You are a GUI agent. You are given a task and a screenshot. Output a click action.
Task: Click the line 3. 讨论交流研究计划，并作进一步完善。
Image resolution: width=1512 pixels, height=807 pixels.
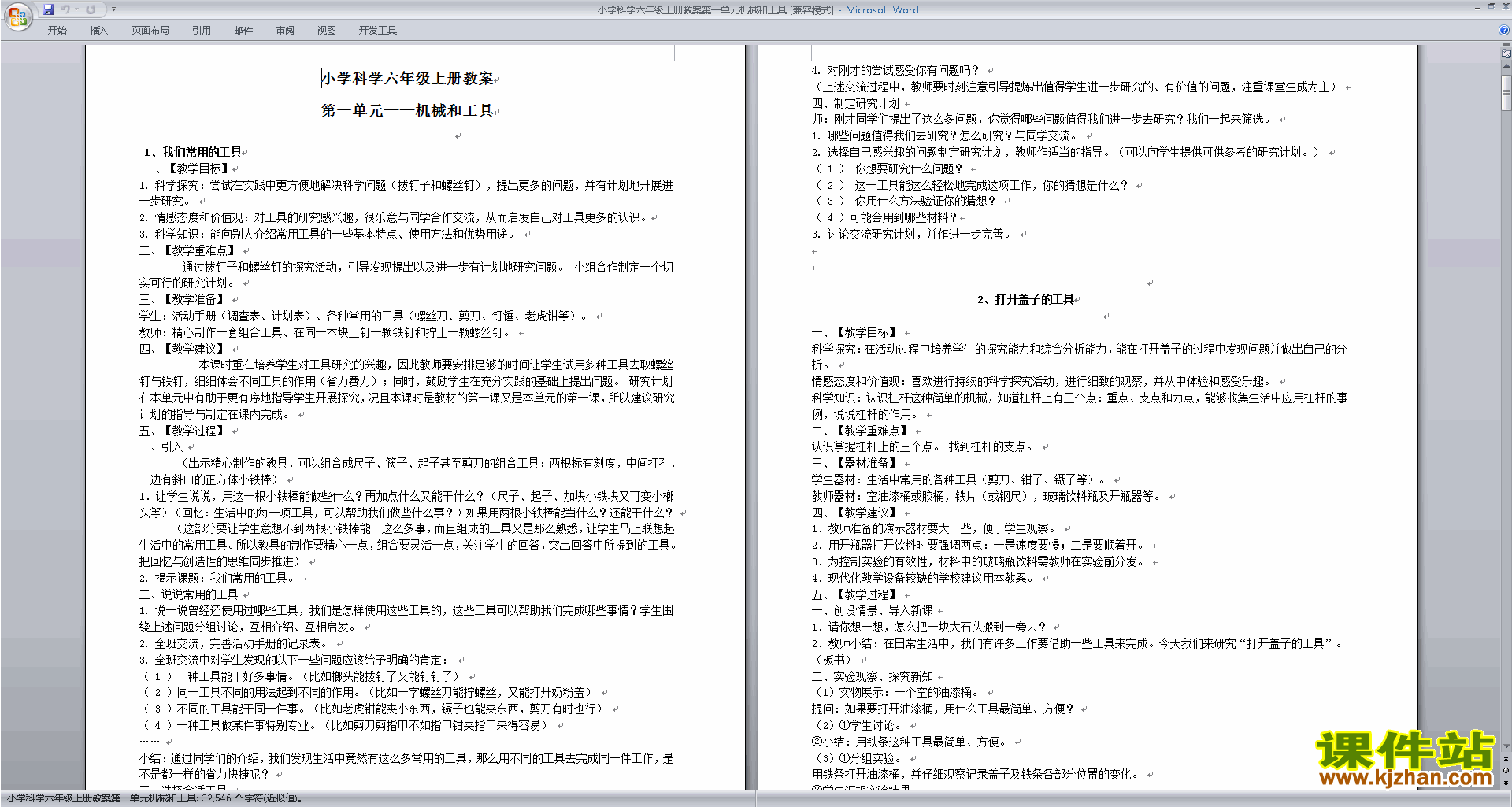913,234
